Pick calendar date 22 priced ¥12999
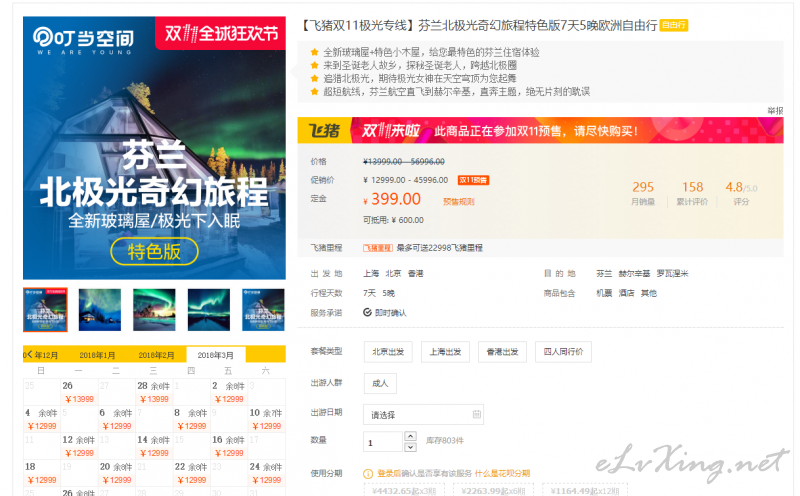Screen dimensions: 800x496 pyautogui.click(x=192, y=473)
